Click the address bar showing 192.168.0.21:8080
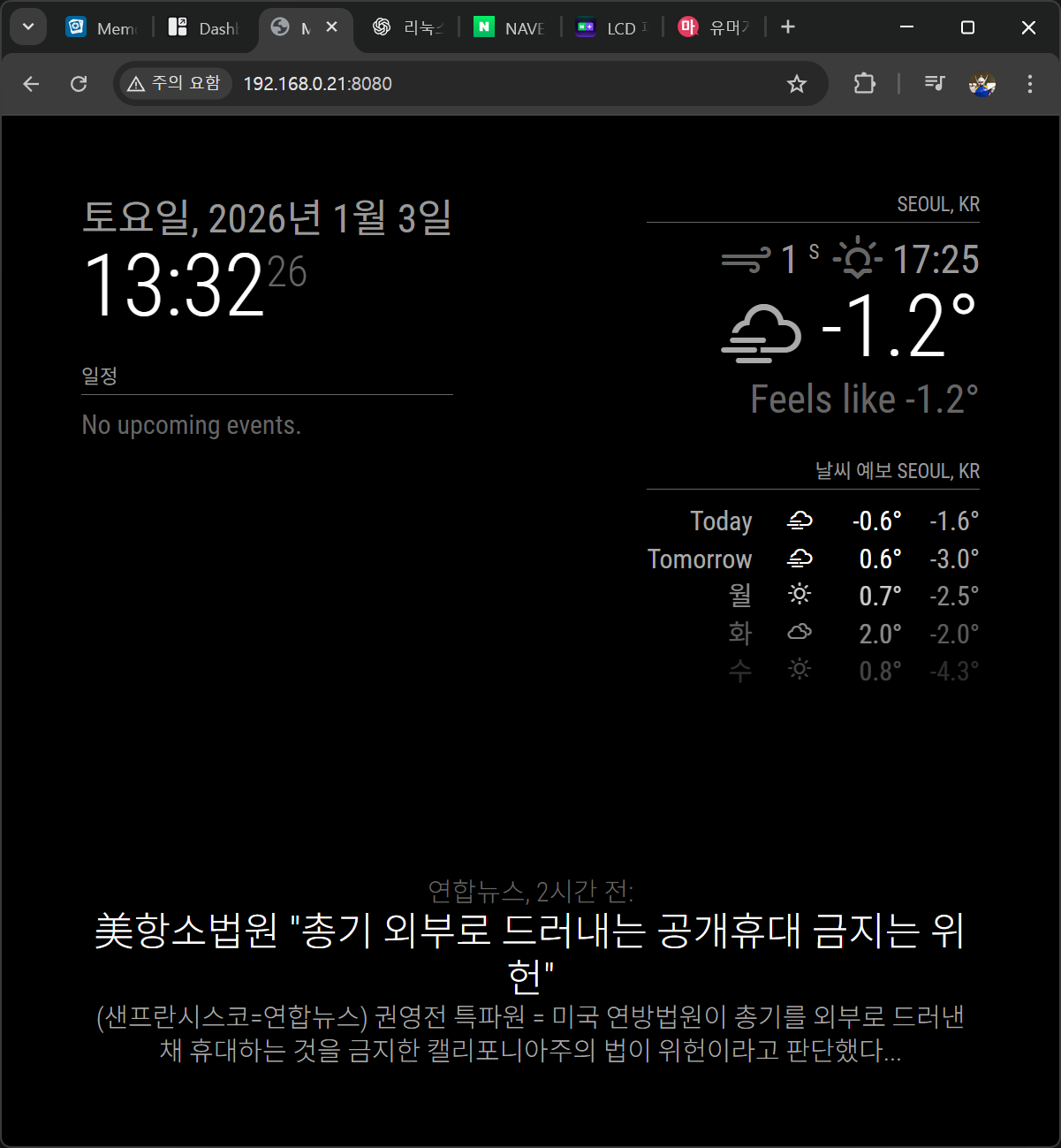Screen dimensions: 1061x1148 click(x=495, y=84)
